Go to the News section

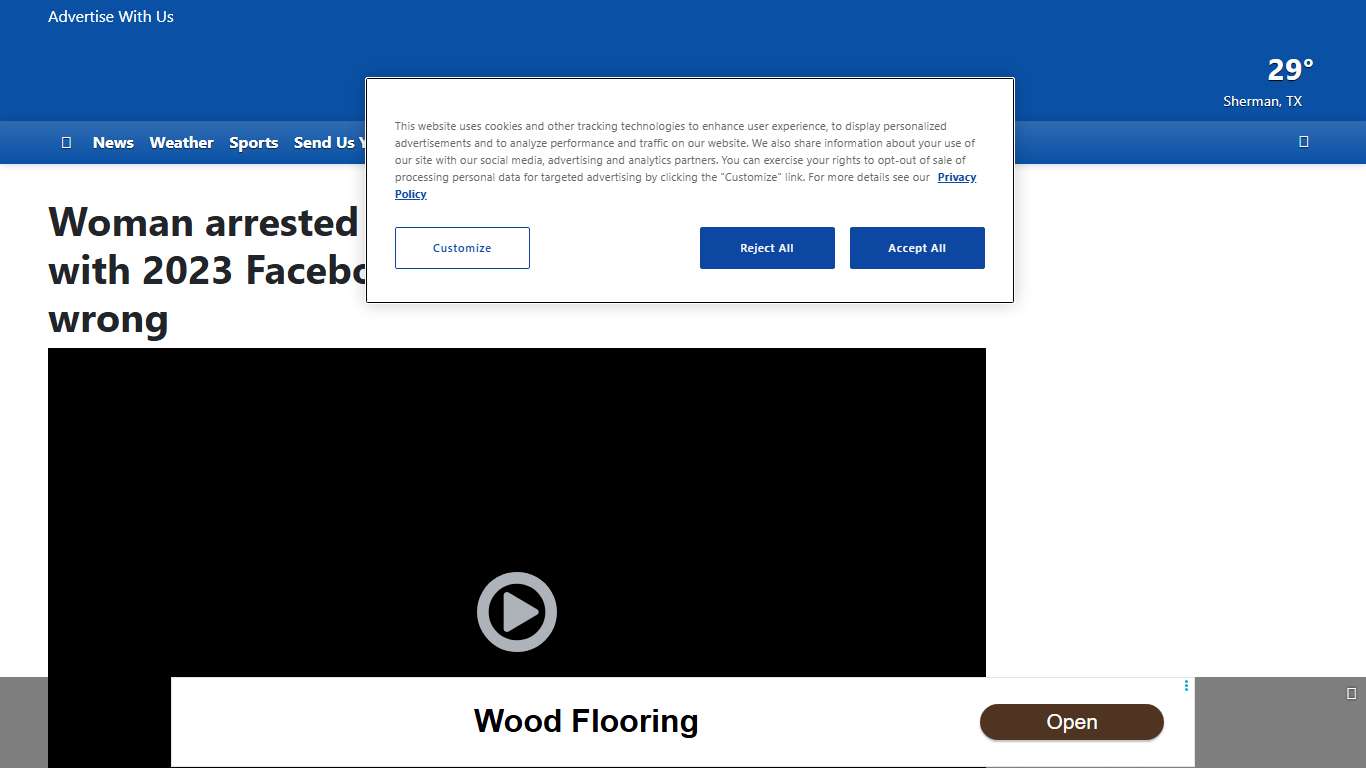[113, 142]
